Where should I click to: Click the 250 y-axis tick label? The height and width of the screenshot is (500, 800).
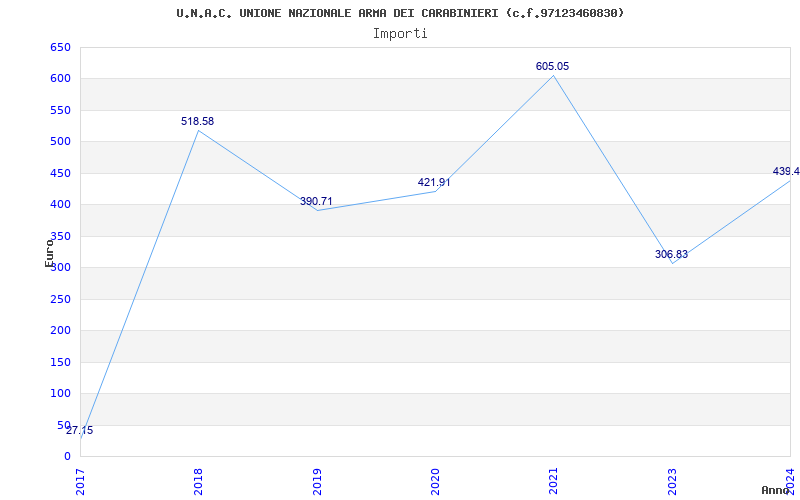pyautogui.click(x=60, y=299)
